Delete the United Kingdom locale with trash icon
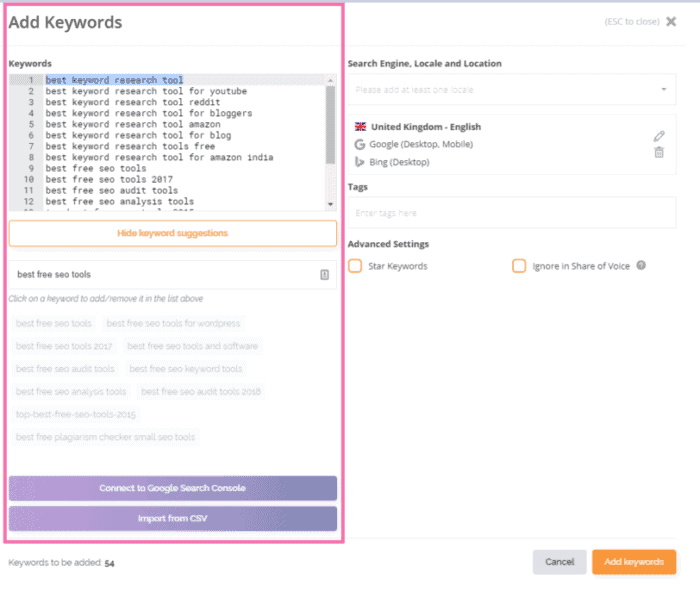 click(x=659, y=152)
